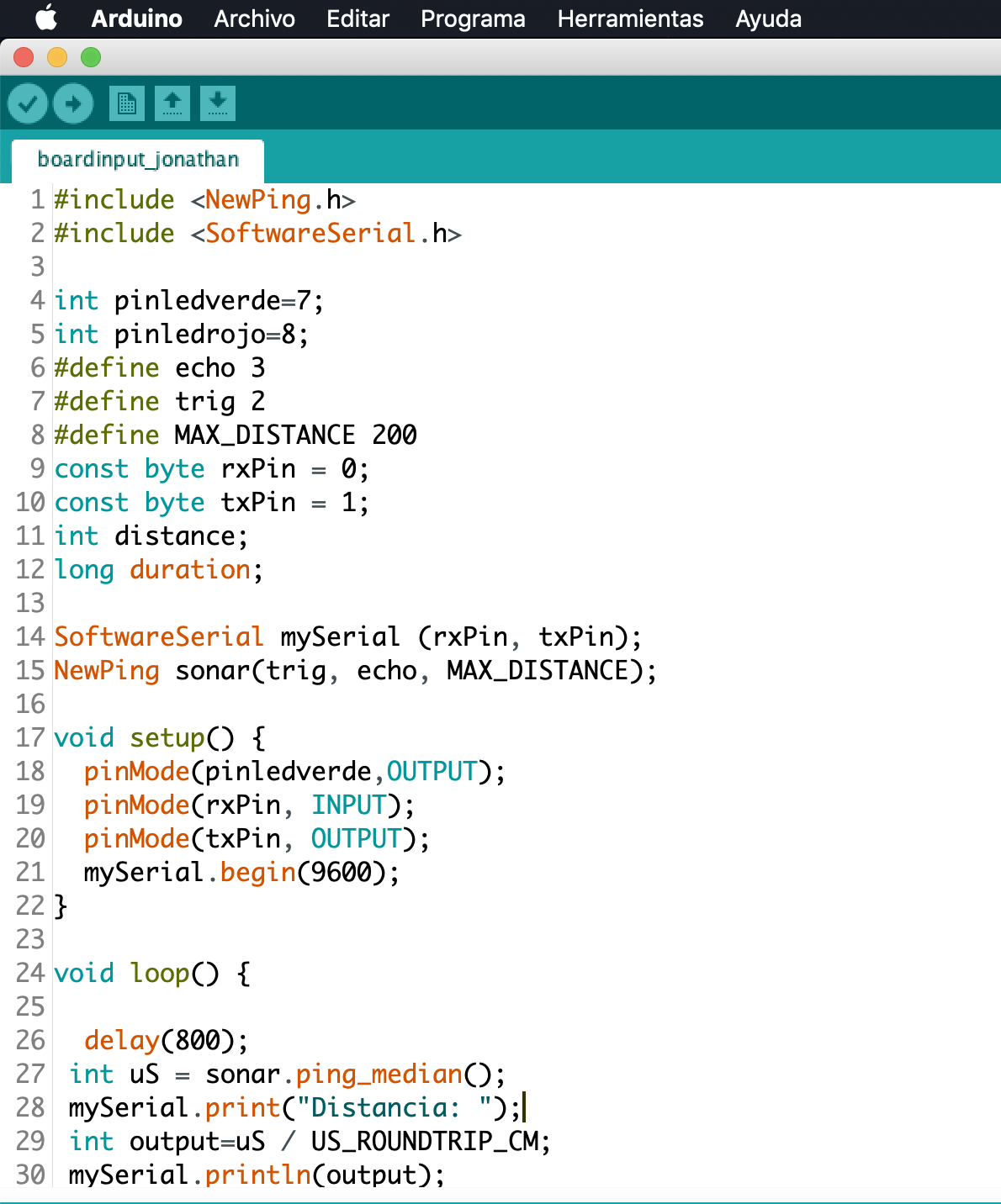
Task: Minimize the window with the yellow button
Action: pos(57,57)
